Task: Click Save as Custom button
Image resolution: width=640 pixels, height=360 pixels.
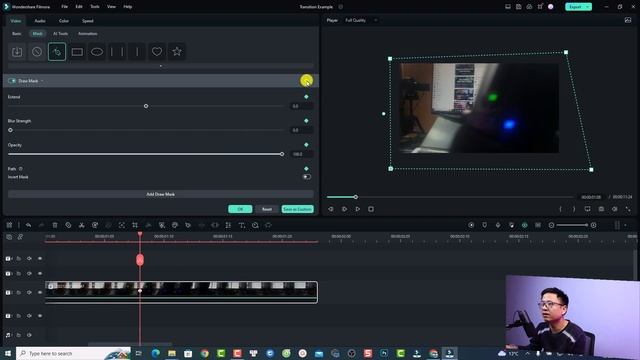Action: (x=298, y=209)
